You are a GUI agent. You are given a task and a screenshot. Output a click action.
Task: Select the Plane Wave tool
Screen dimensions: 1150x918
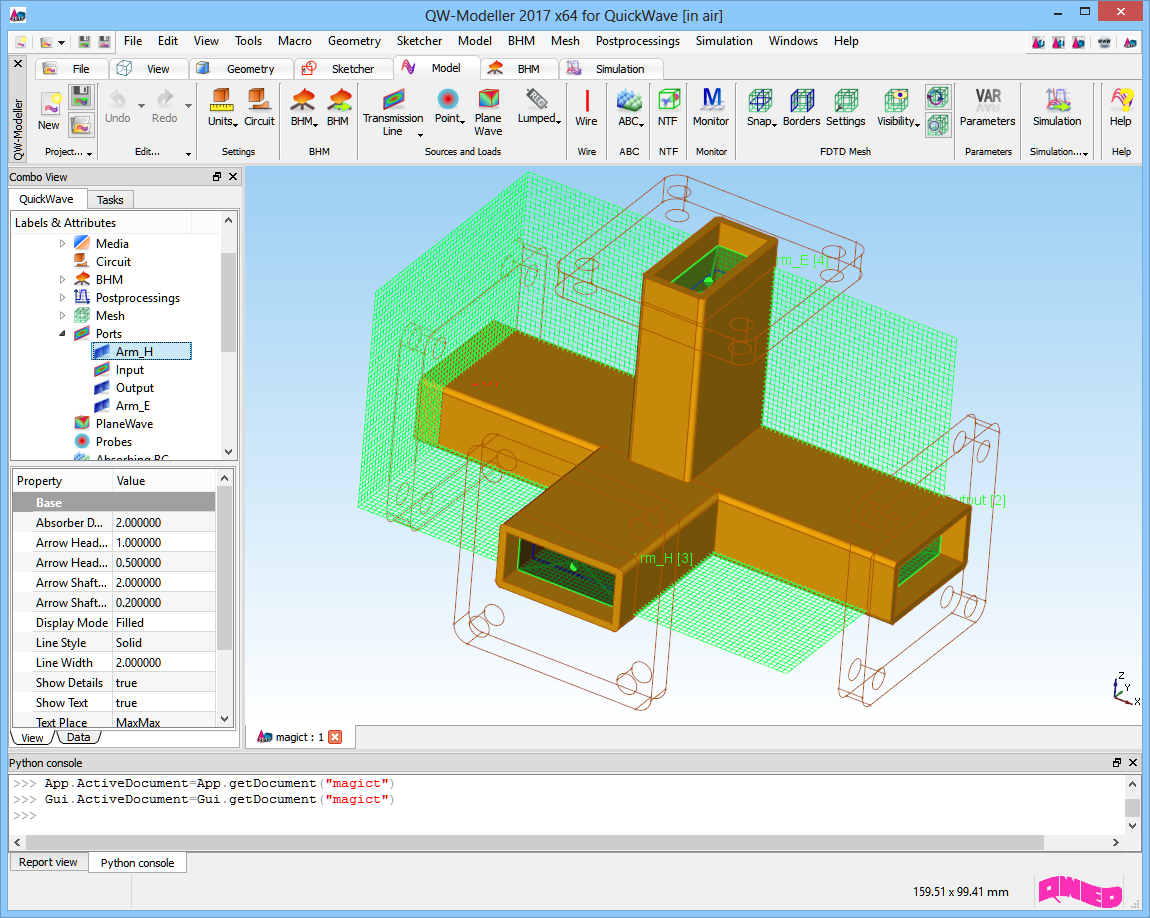pyautogui.click(x=488, y=112)
